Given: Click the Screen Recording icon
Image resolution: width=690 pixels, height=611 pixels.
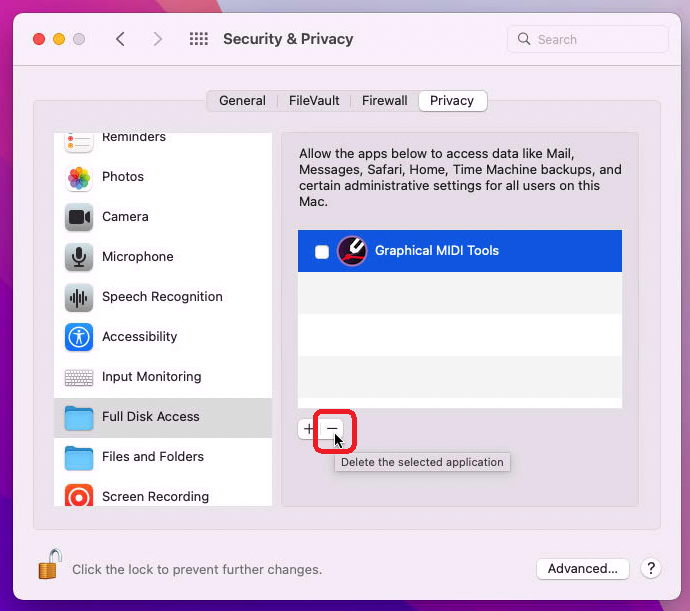Looking at the screenshot, I should tap(79, 495).
